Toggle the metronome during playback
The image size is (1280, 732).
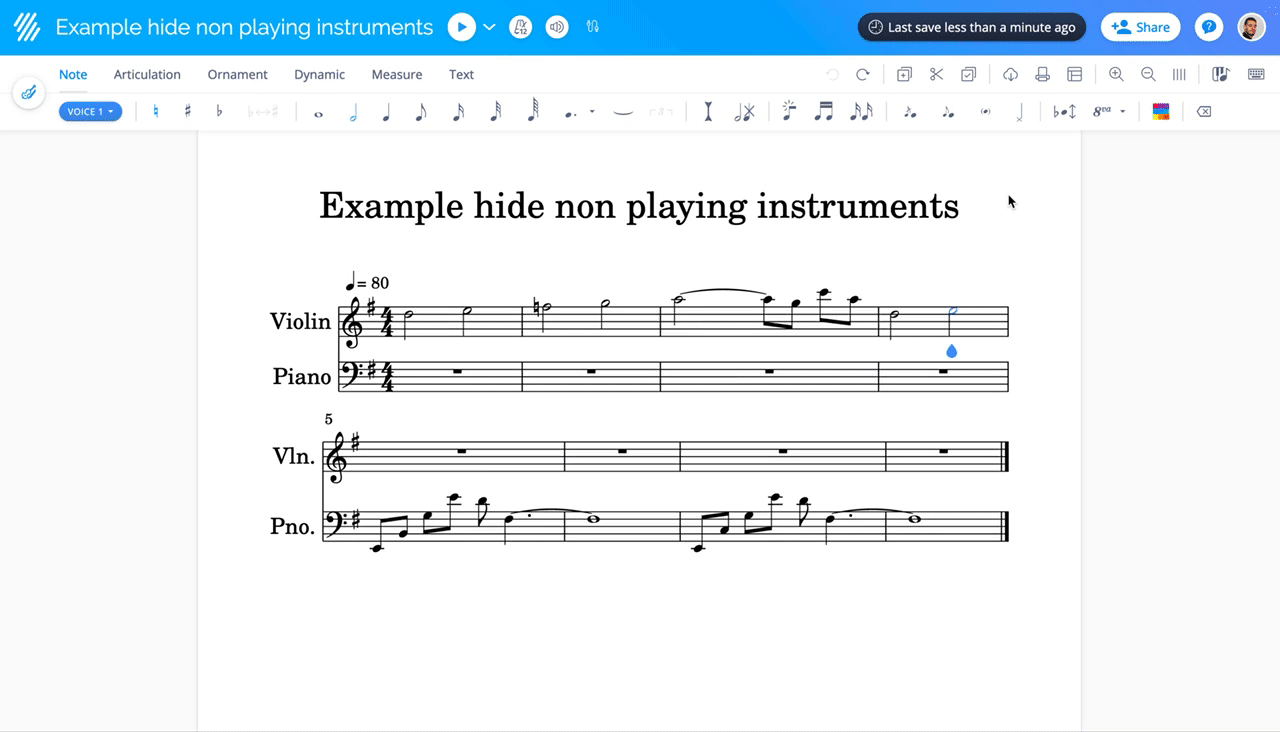tap(520, 27)
